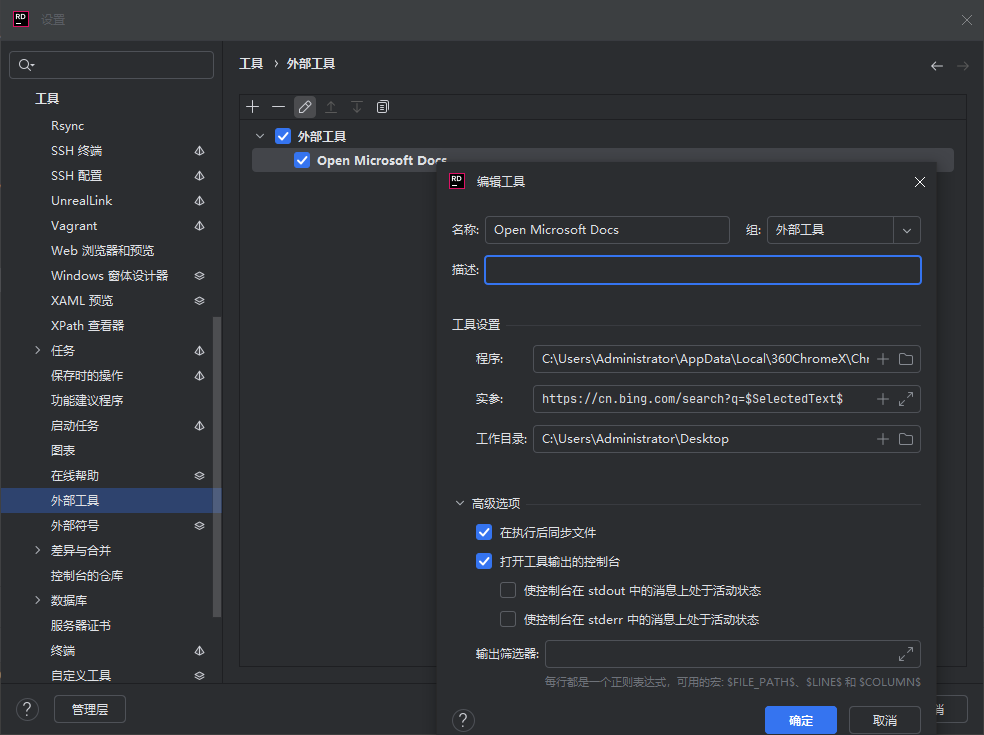Expand 数据库 in sidebar

(x=38, y=601)
